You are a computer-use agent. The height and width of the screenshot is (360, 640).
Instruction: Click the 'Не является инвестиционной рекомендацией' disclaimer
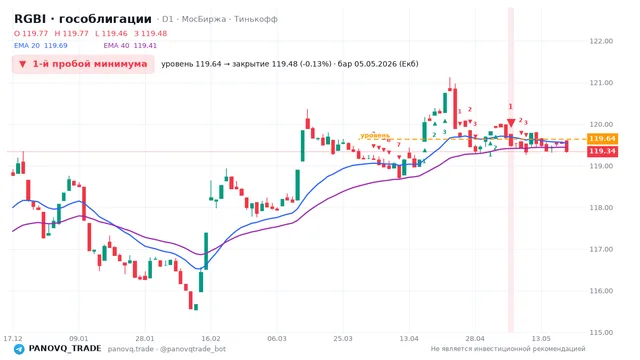(508, 349)
